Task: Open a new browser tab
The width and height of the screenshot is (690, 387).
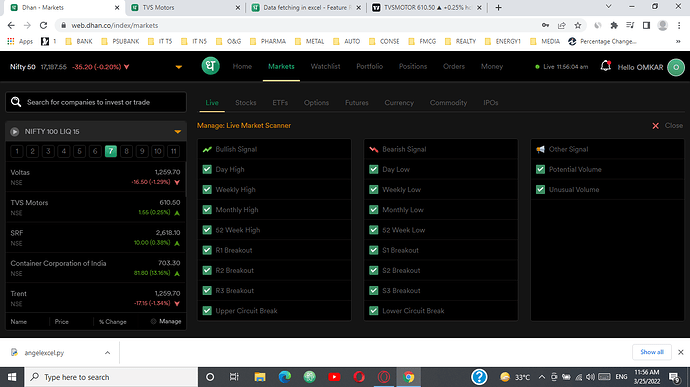Action: 498,7
